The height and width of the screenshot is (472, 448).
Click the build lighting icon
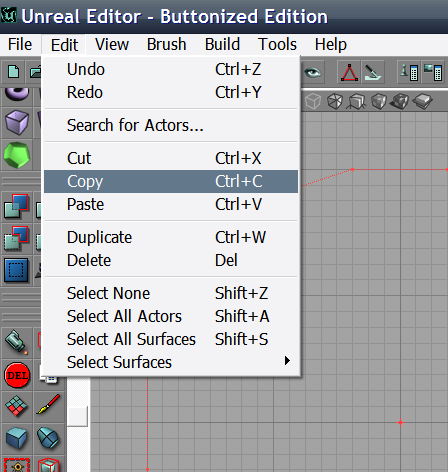pyautogui.click(x=373, y=72)
